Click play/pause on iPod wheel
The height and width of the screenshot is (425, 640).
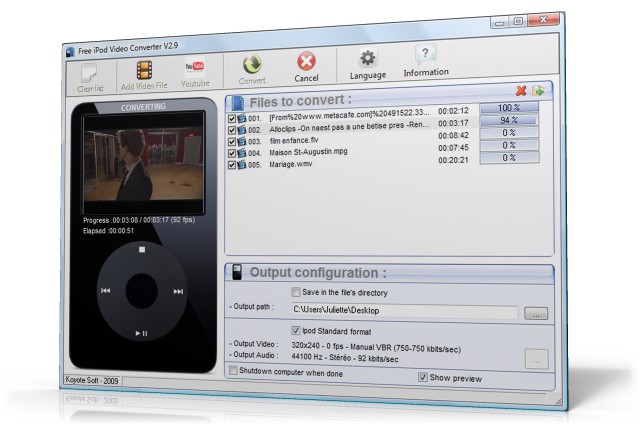142,334
